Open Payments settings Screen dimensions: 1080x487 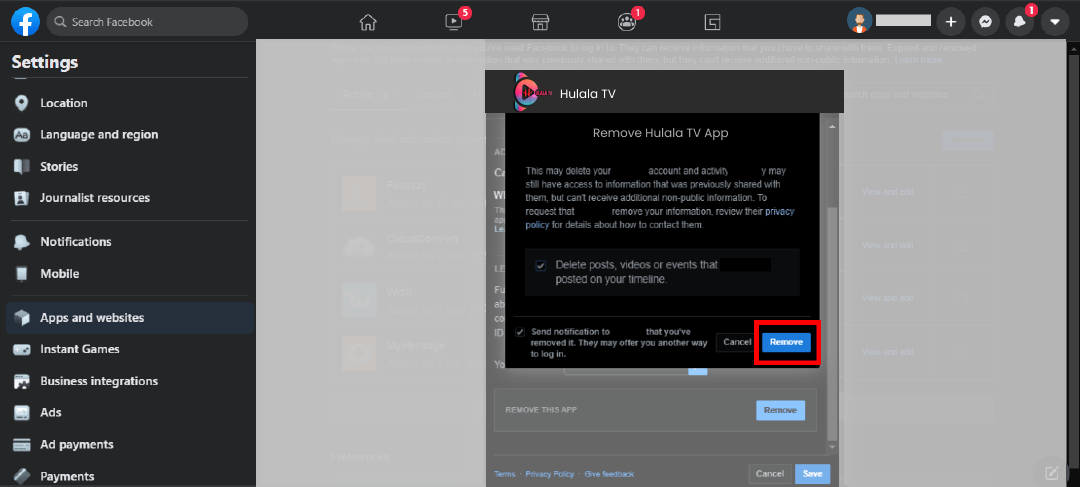click(x=129, y=476)
